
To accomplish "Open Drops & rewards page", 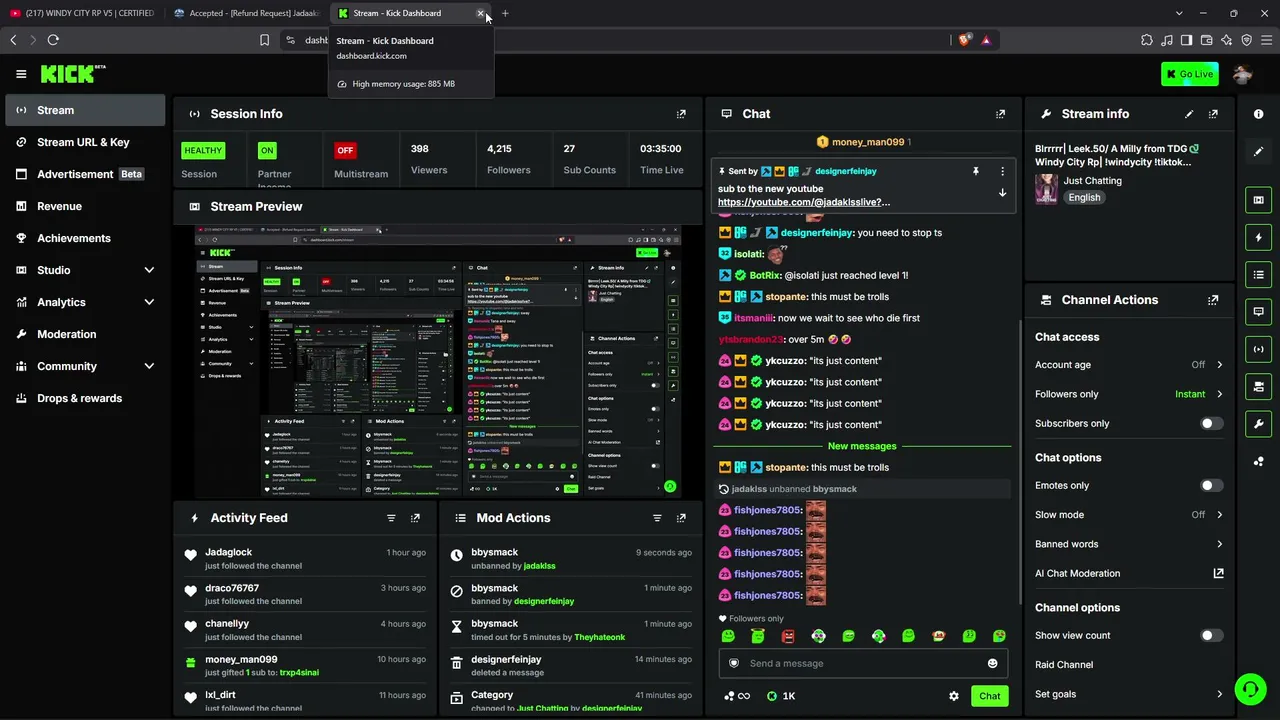I will (85, 398).
